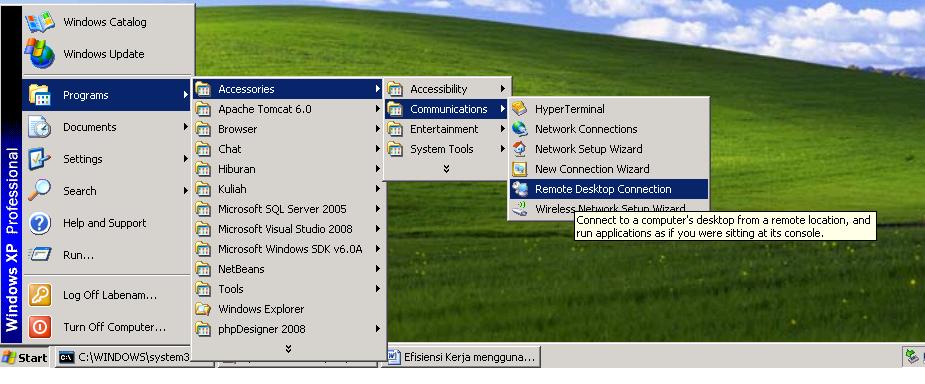Click the network tray icon in taskbar
This screenshot has width=925, height=384.
point(913,356)
